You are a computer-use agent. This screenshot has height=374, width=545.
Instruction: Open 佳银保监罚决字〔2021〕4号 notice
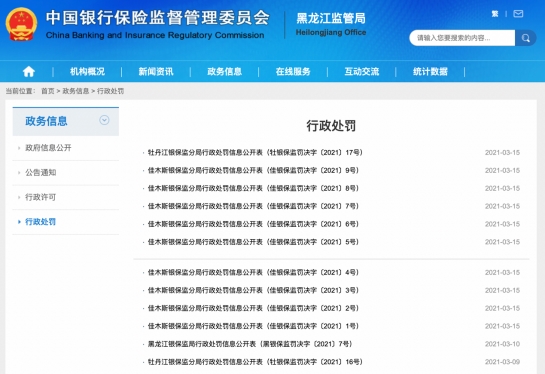click(253, 272)
